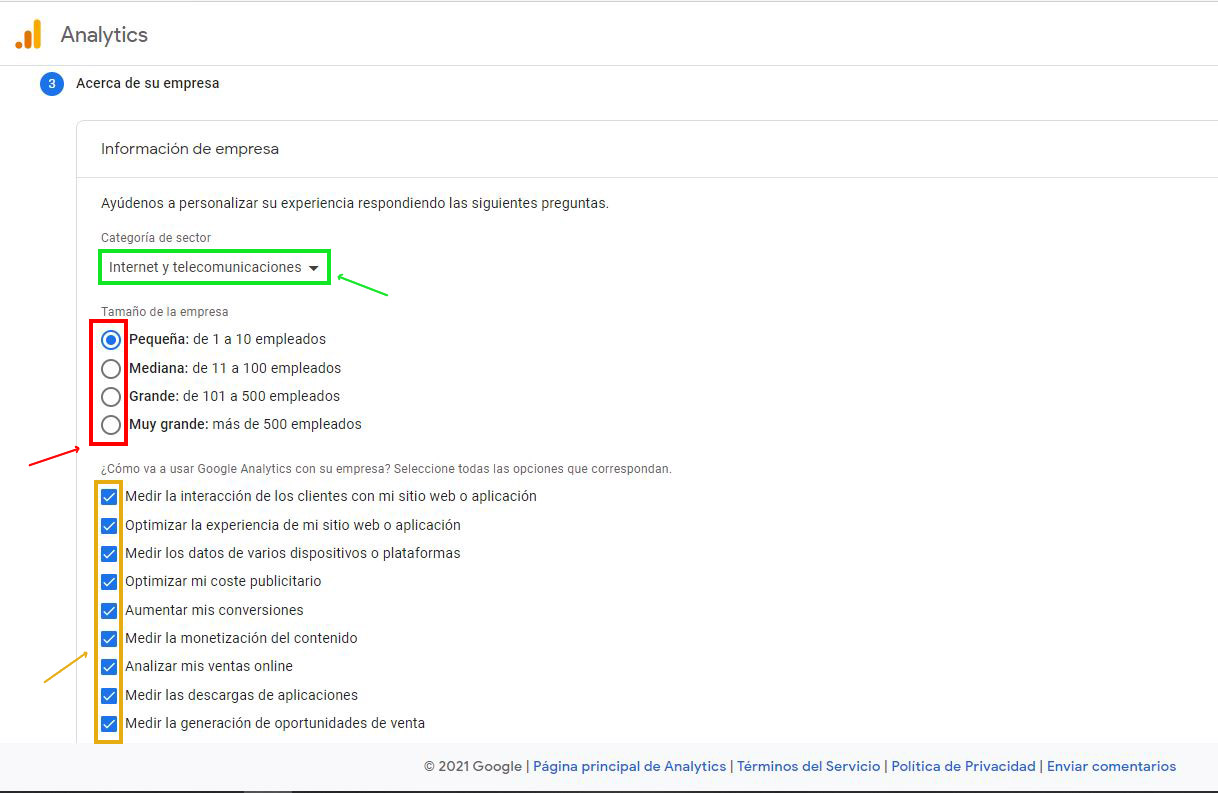This screenshot has height=793, width=1218.
Task: Click step 3 circle for Acerca de su empresa
Action: coord(52,84)
